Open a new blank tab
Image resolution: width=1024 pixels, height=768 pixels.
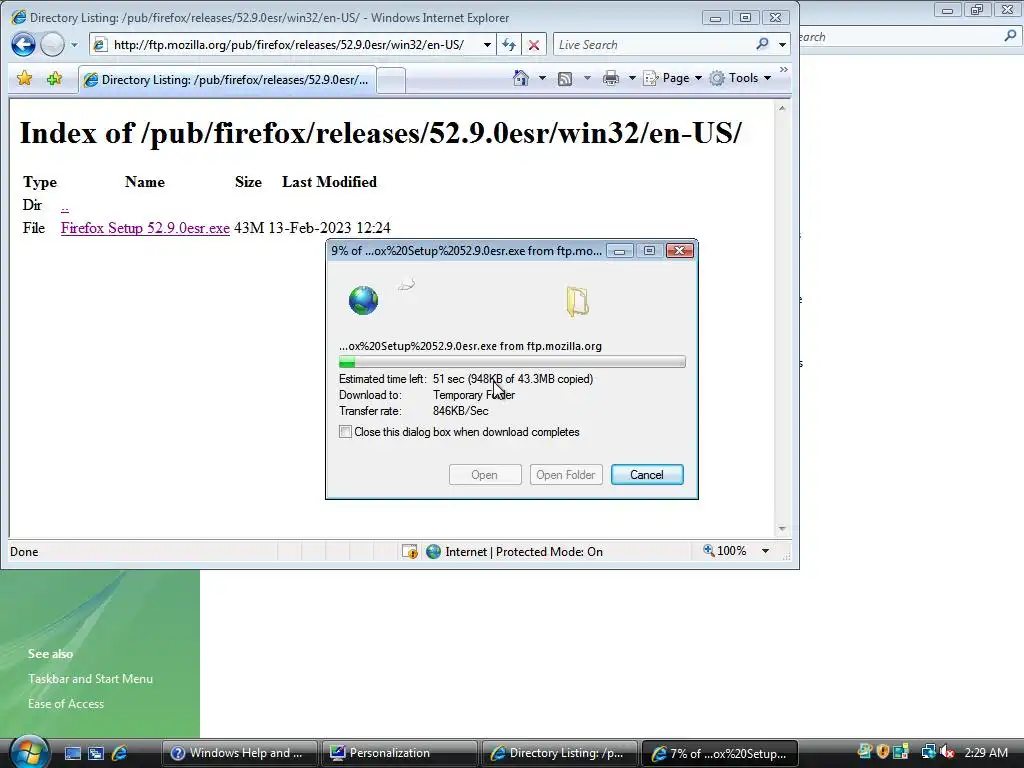coord(391,80)
